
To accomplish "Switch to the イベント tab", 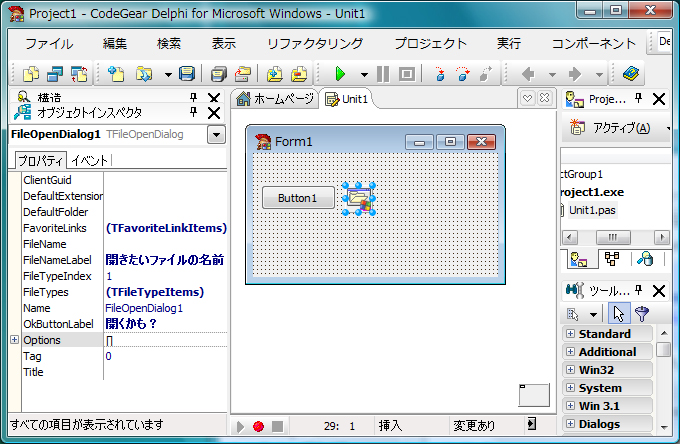I will point(89,161).
